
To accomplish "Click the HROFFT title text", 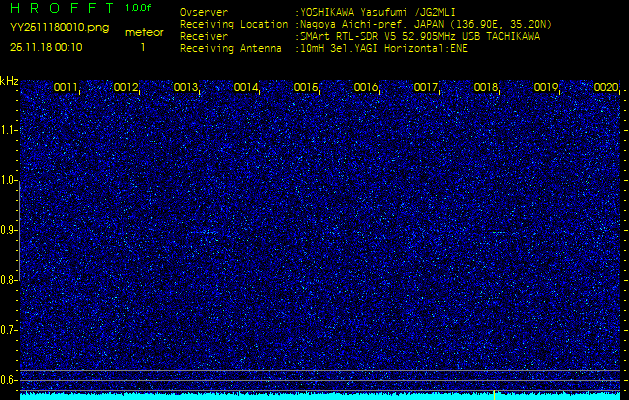I will [61, 9].
